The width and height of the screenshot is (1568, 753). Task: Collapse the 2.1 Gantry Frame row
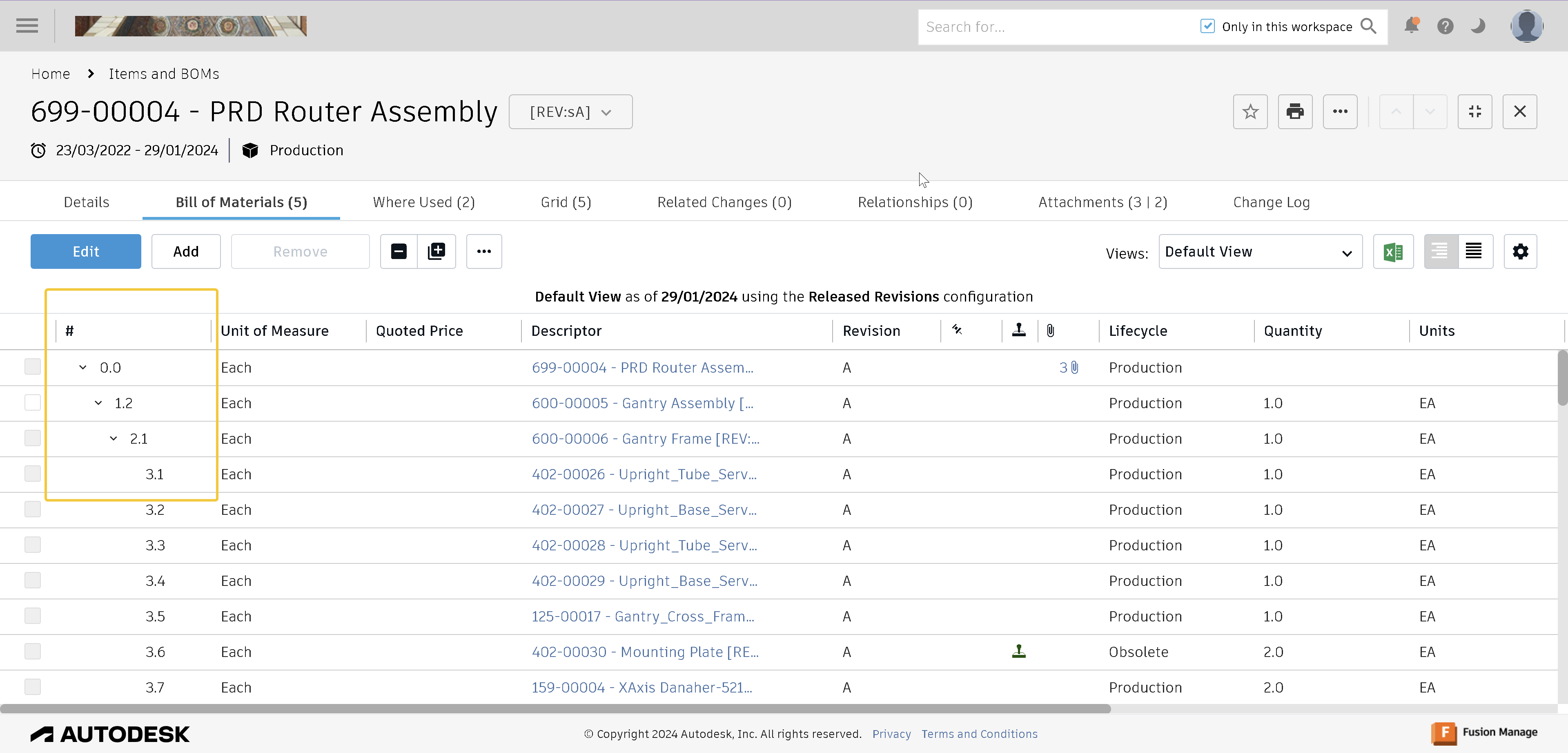click(x=113, y=439)
